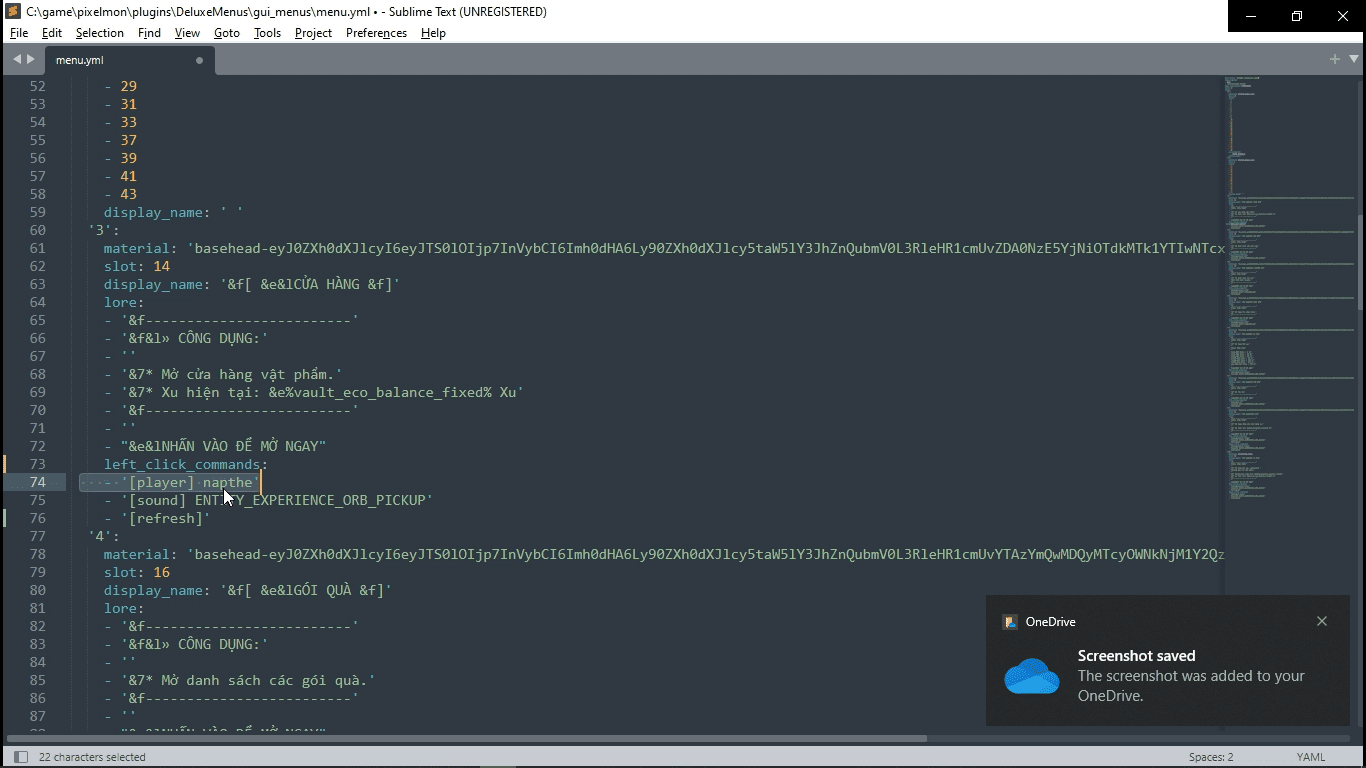Screen dimensions: 1366x768
Task: Click the tab forward arrow
Action: click(31, 59)
